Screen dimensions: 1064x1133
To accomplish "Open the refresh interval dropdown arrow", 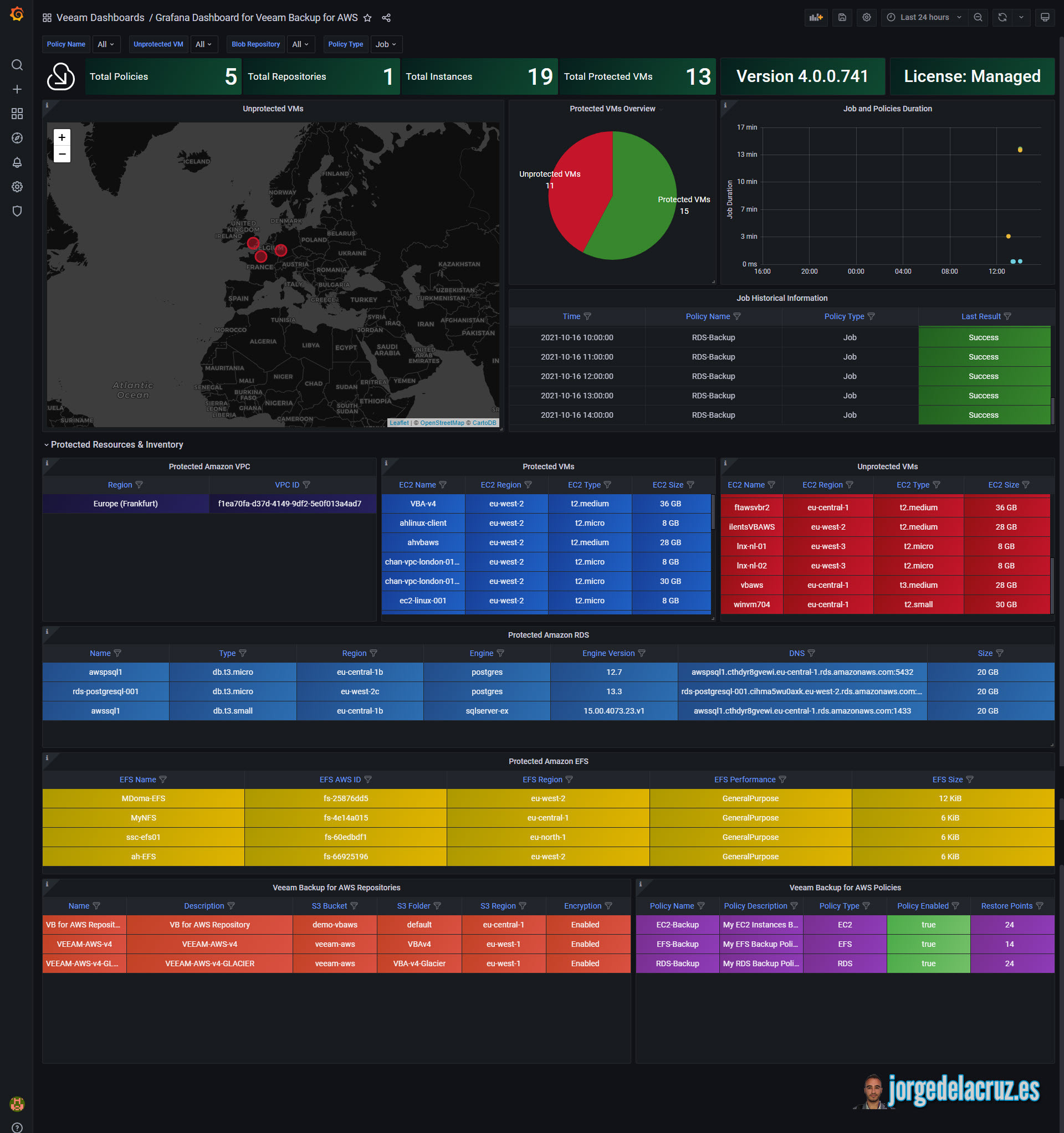I will tap(1021, 17).
